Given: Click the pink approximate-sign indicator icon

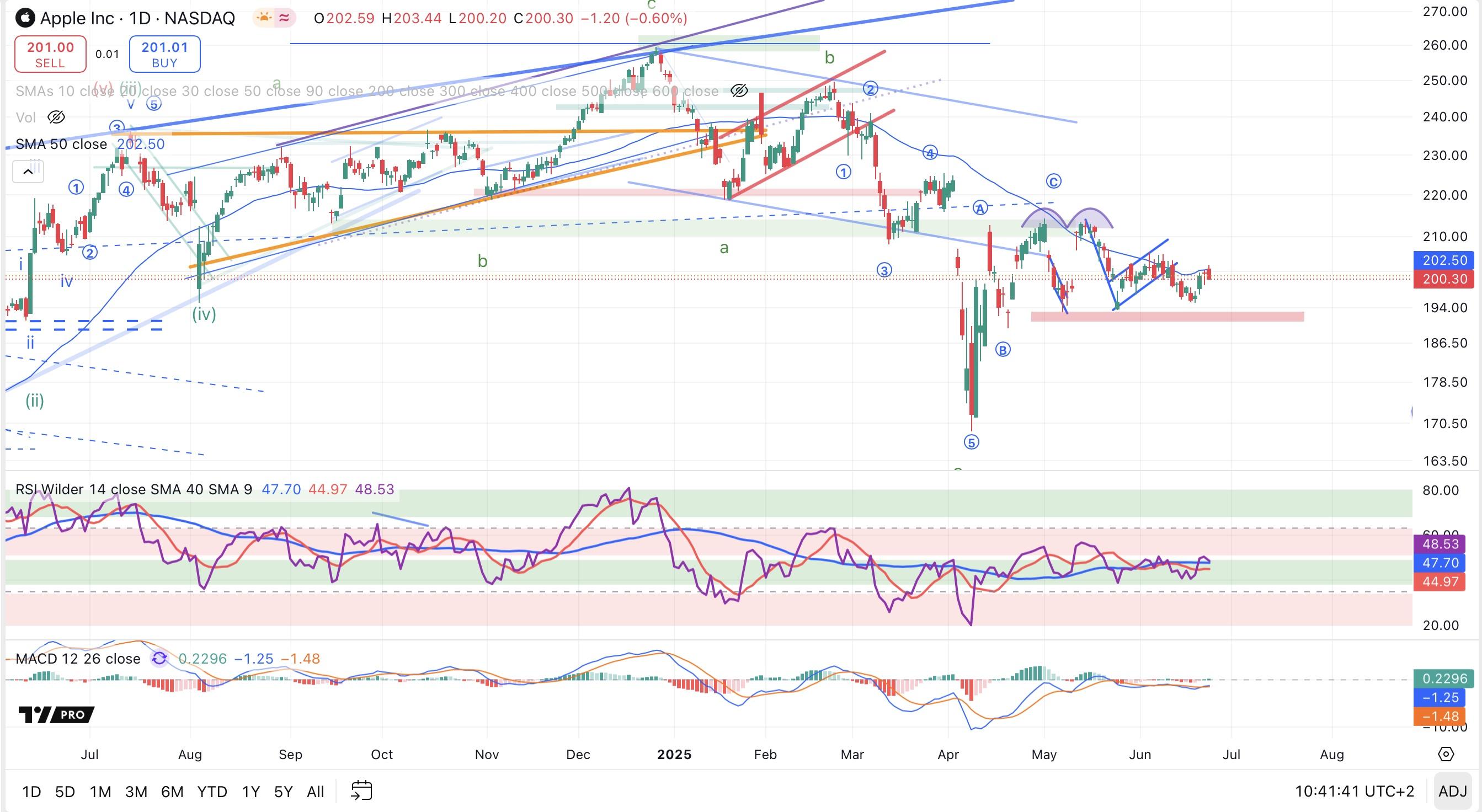Looking at the screenshot, I should point(284,18).
